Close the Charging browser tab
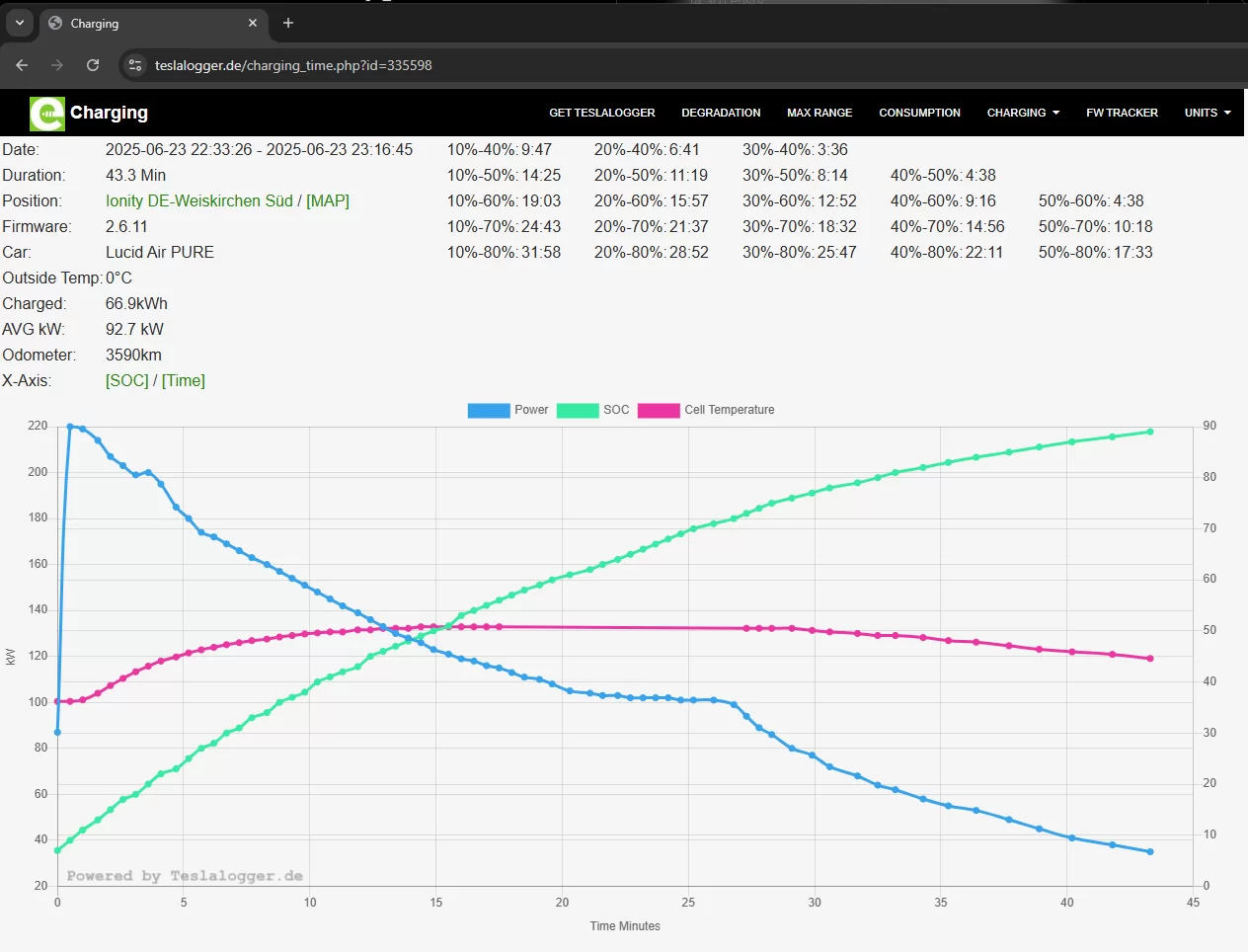Viewport: 1248px width, 952px height. (x=253, y=23)
